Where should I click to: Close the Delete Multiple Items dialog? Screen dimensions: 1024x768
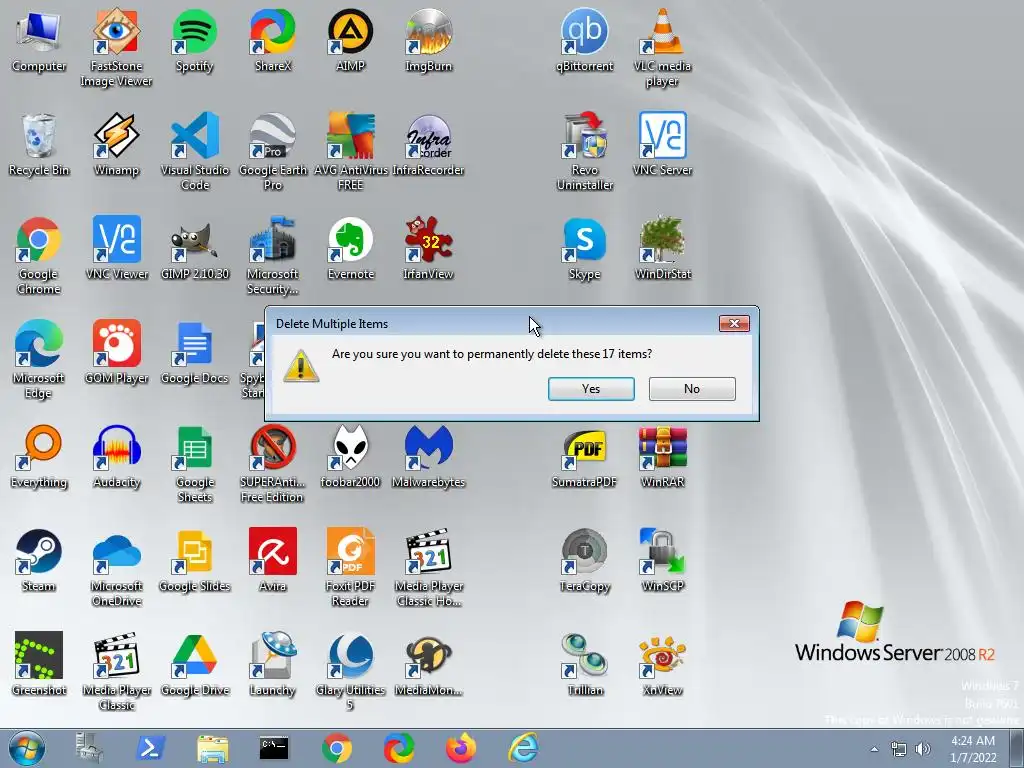[734, 323]
